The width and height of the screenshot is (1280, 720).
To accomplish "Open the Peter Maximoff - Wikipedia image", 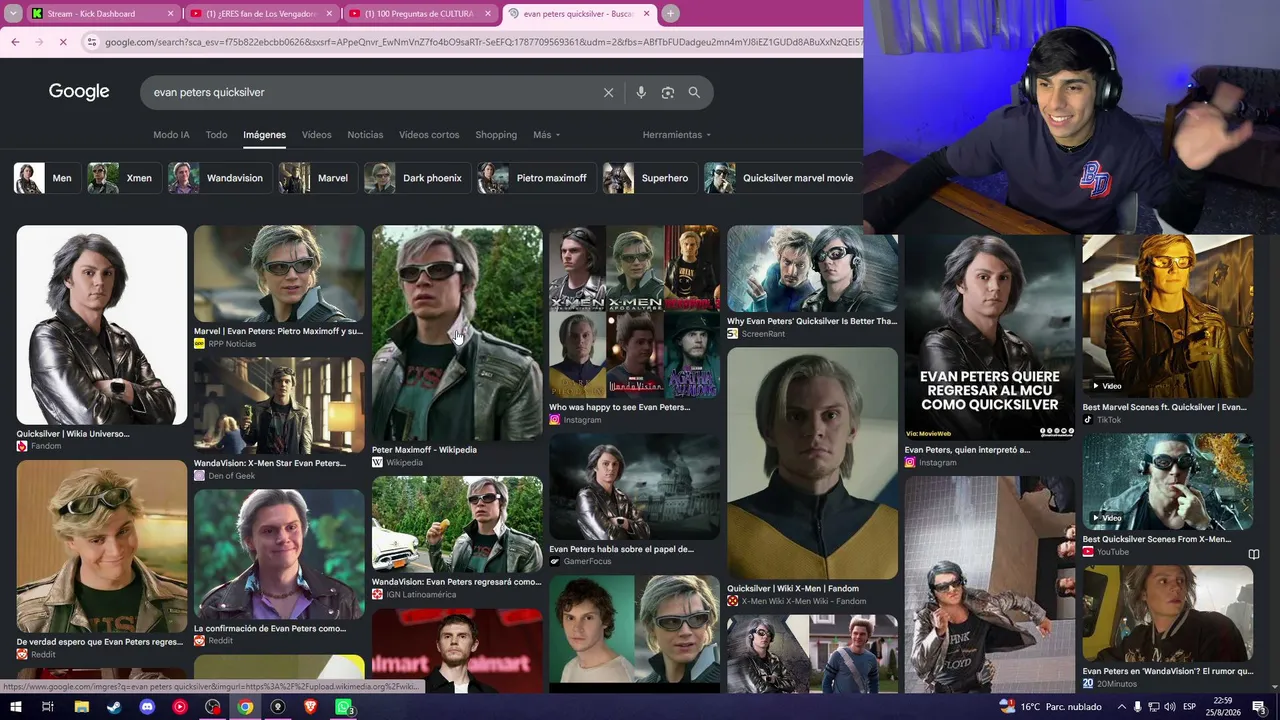I will (x=457, y=333).
